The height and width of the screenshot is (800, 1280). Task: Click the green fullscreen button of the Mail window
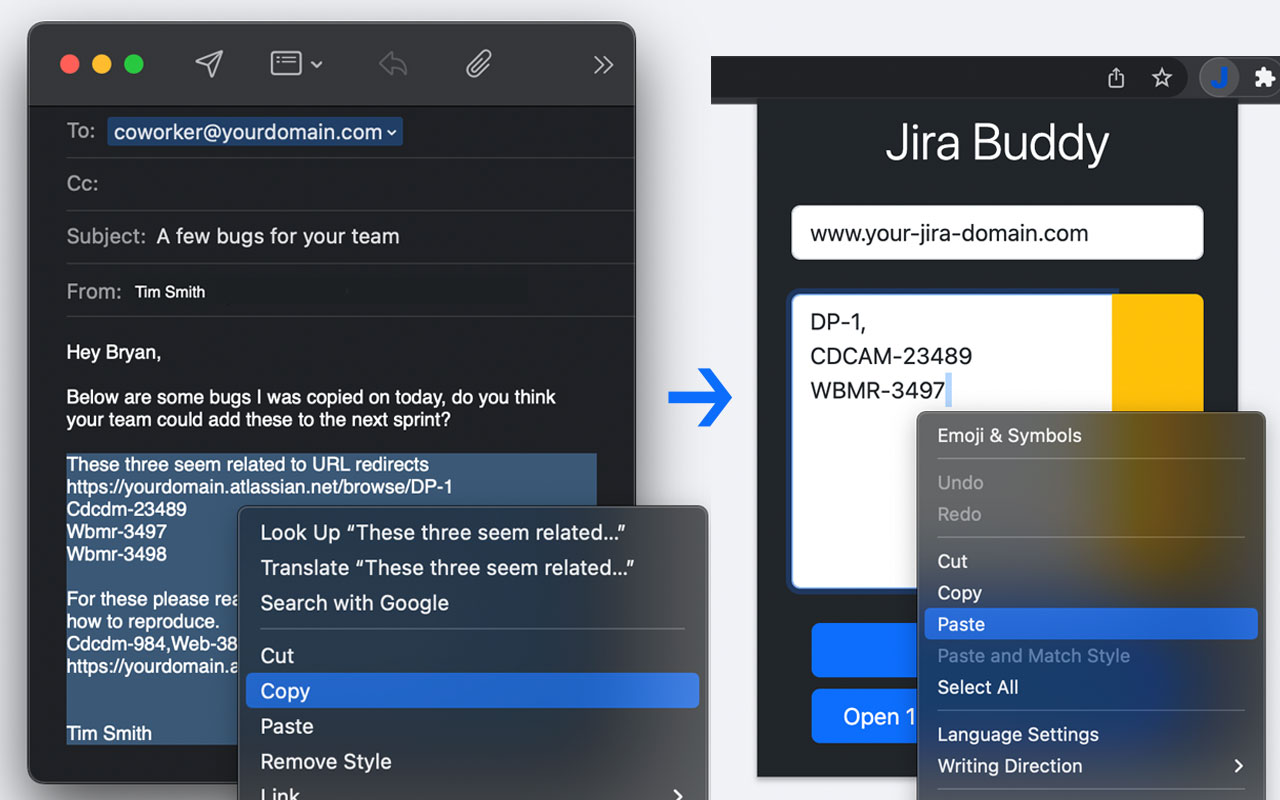click(x=134, y=64)
